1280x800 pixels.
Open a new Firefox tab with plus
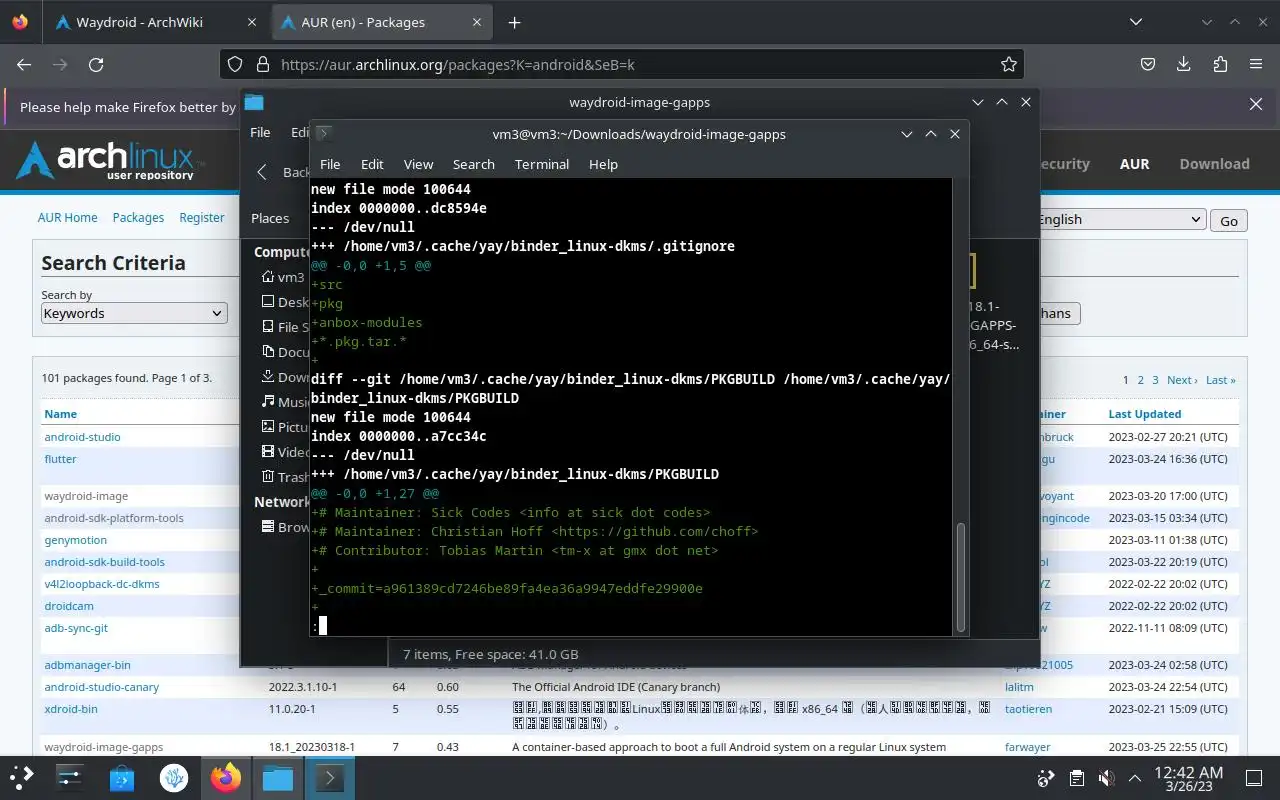[514, 22]
